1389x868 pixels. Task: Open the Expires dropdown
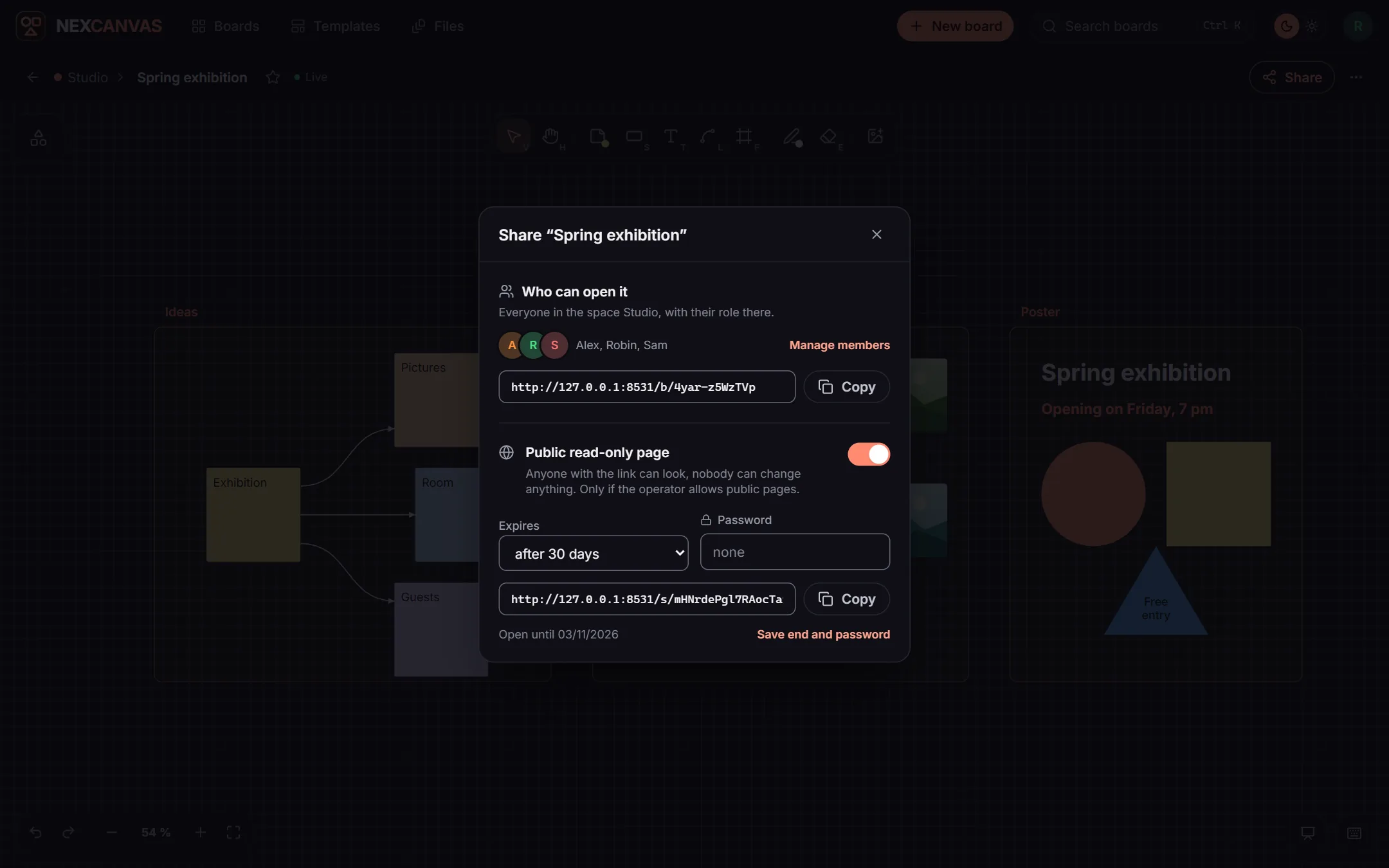pos(593,553)
